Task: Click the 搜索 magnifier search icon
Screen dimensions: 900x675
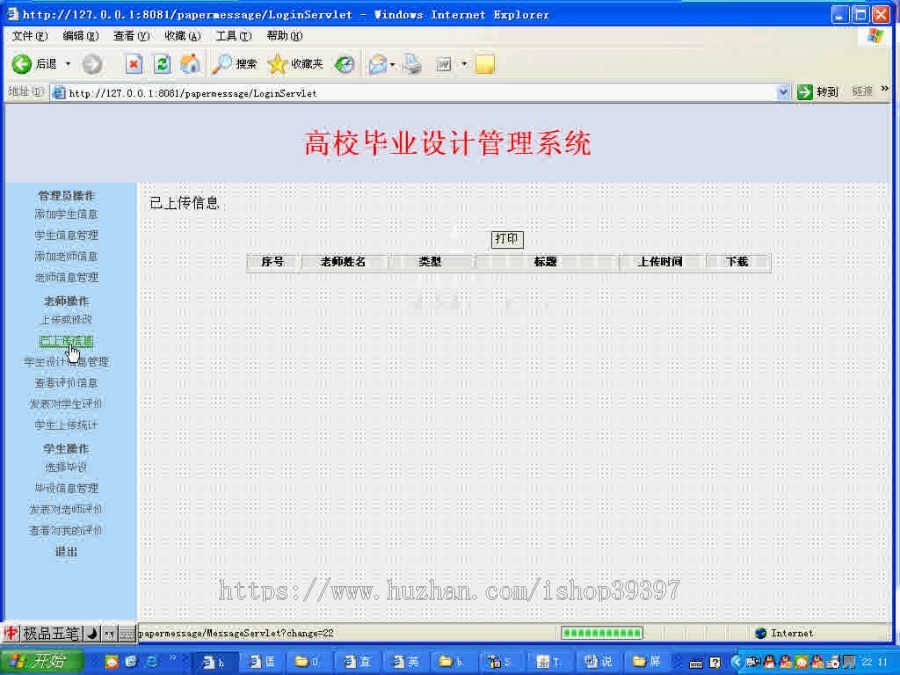Action: click(x=222, y=64)
